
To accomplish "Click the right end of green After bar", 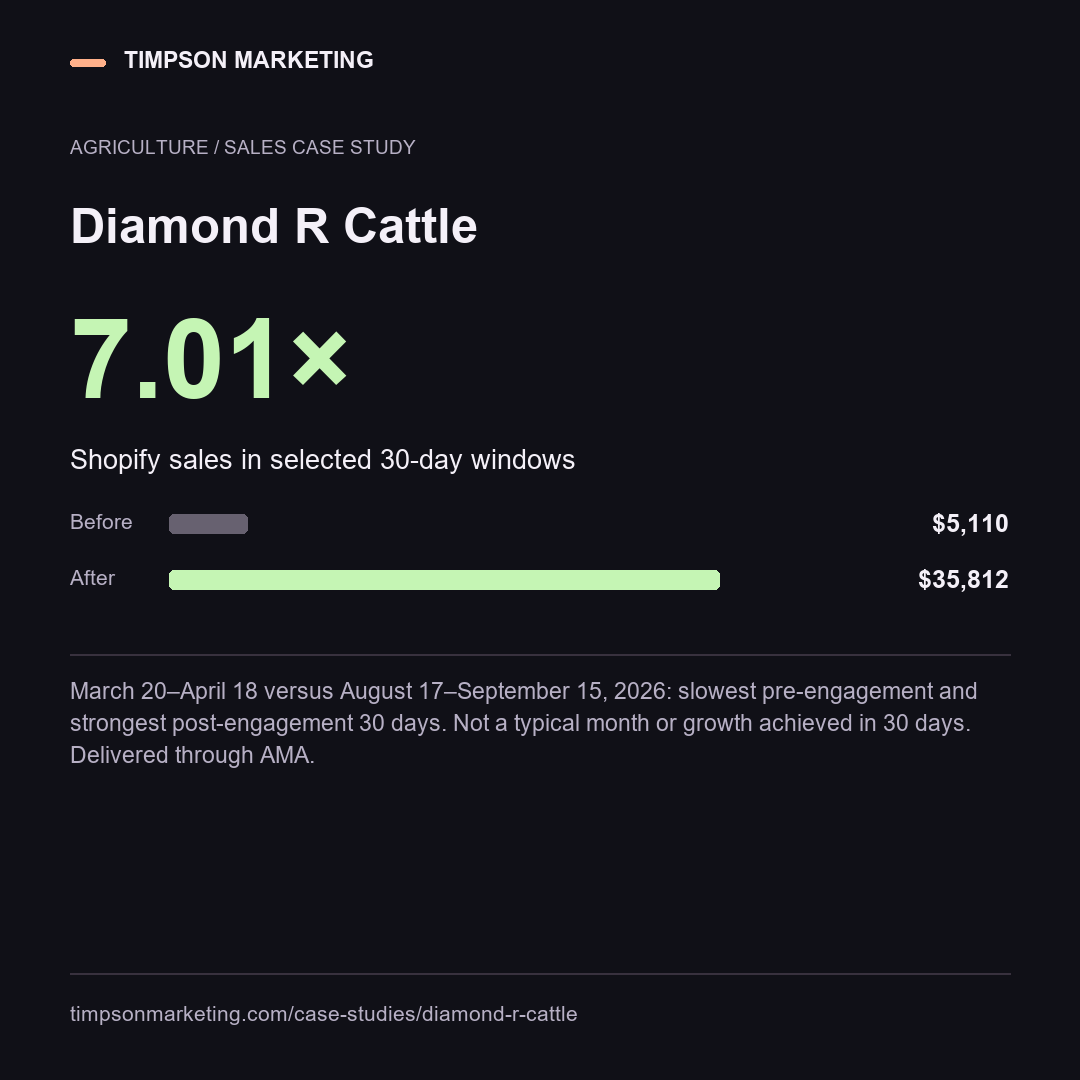I will click(715, 580).
